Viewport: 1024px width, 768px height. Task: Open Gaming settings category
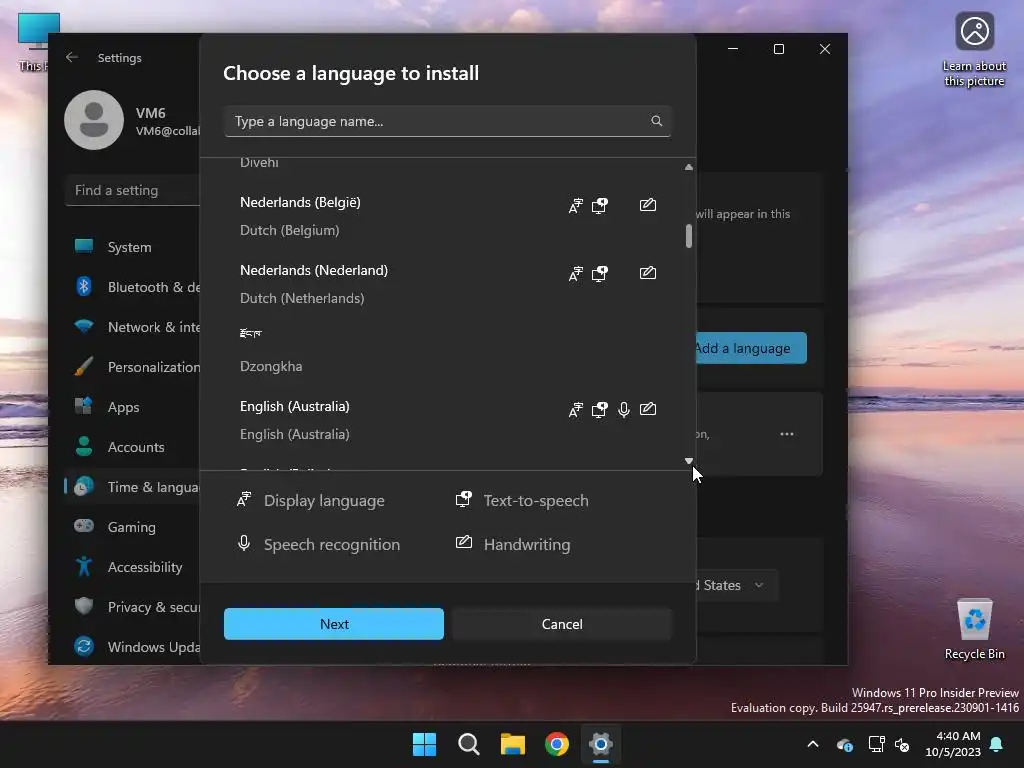click(x=133, y=526)
